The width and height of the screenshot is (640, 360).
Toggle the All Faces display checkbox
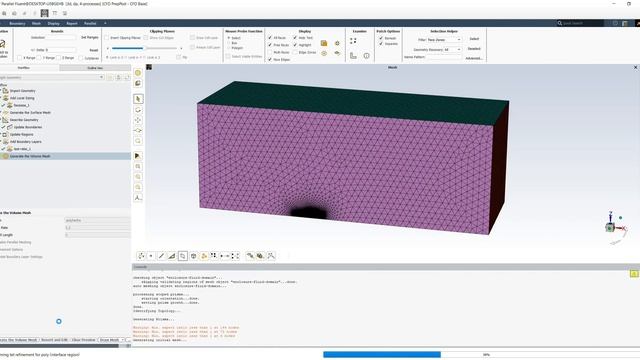[x=270, y=38]
